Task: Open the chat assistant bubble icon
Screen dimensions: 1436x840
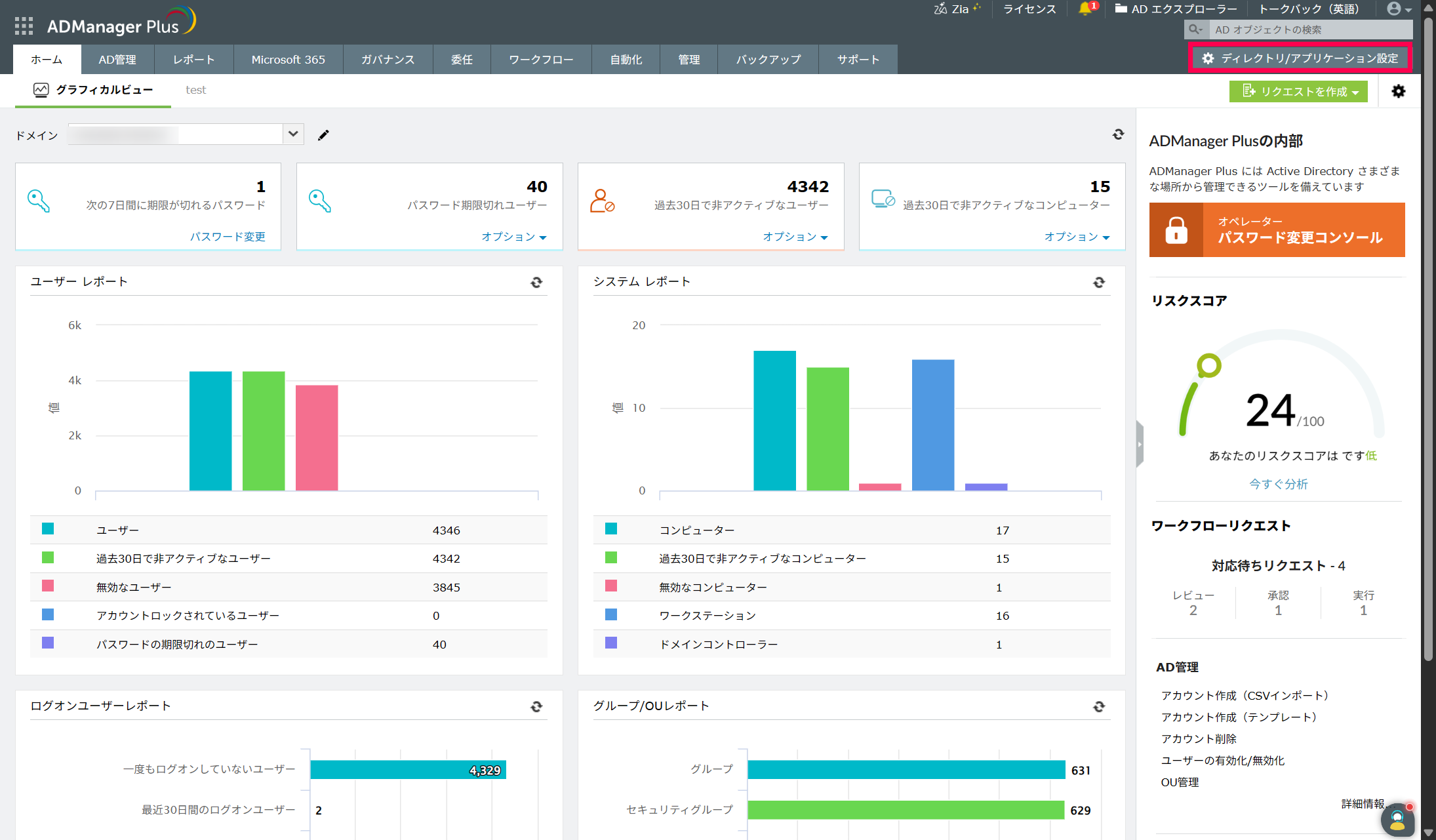Action: [x=1397, y=818]
